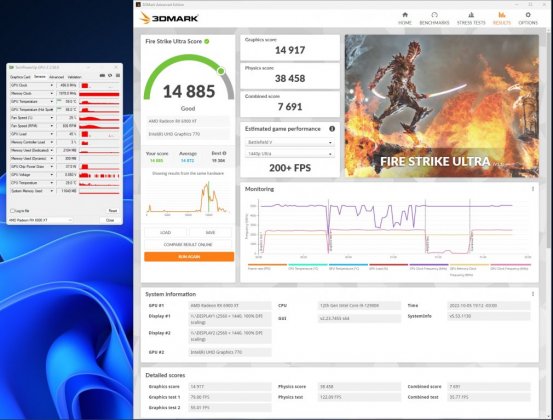Click the Graphics score 14 917 value
The image size is (553, 420).
click(x=290, y=50)
